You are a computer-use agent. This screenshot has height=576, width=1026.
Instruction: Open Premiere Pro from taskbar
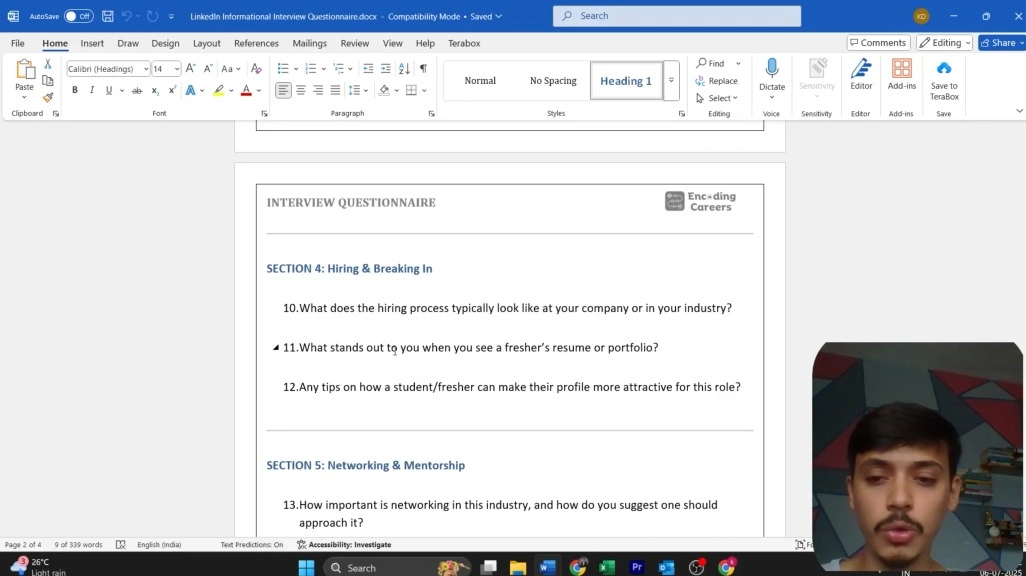pos(637,567)
